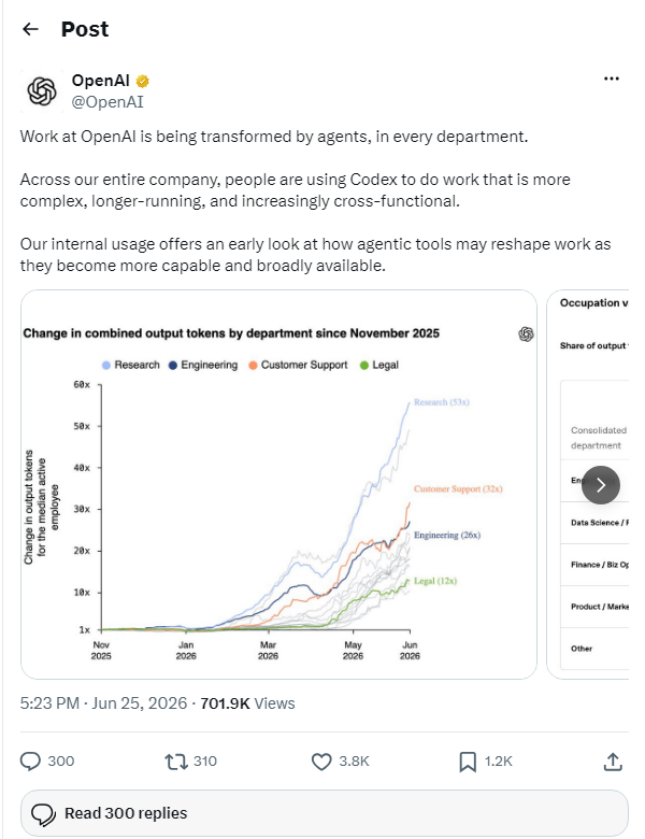View the 701.9K Views analytics
Image resolution: width=645 pixels, height=839 pixels.
(247, 703)
